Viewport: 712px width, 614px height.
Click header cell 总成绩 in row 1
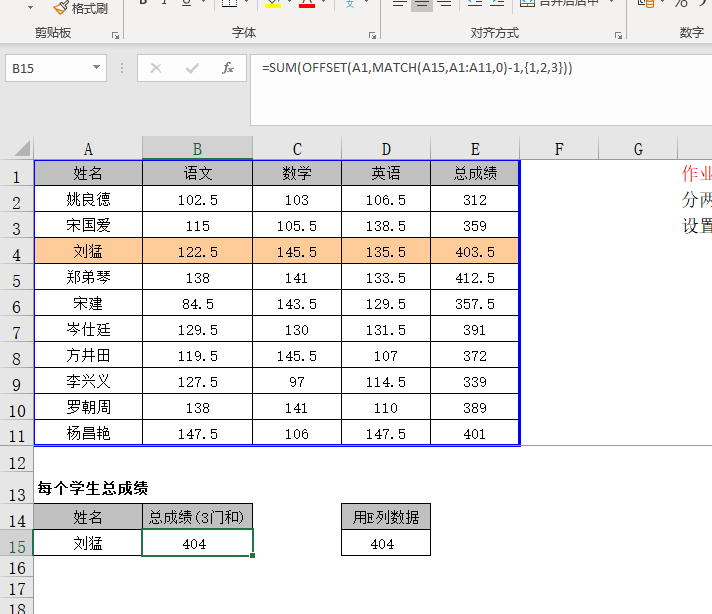point(475,173)
